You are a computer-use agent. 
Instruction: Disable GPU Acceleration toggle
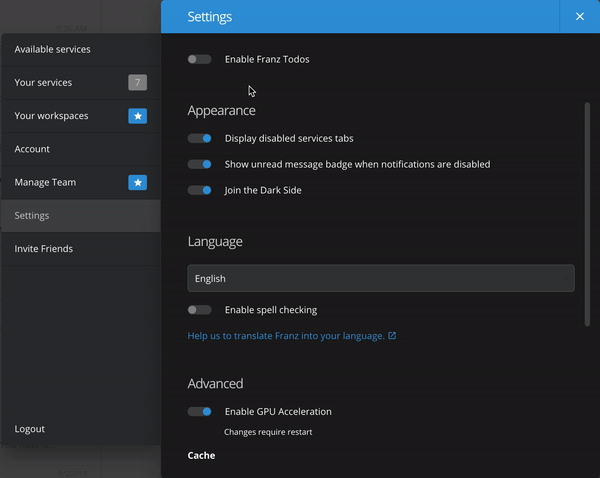click(199, 411)
